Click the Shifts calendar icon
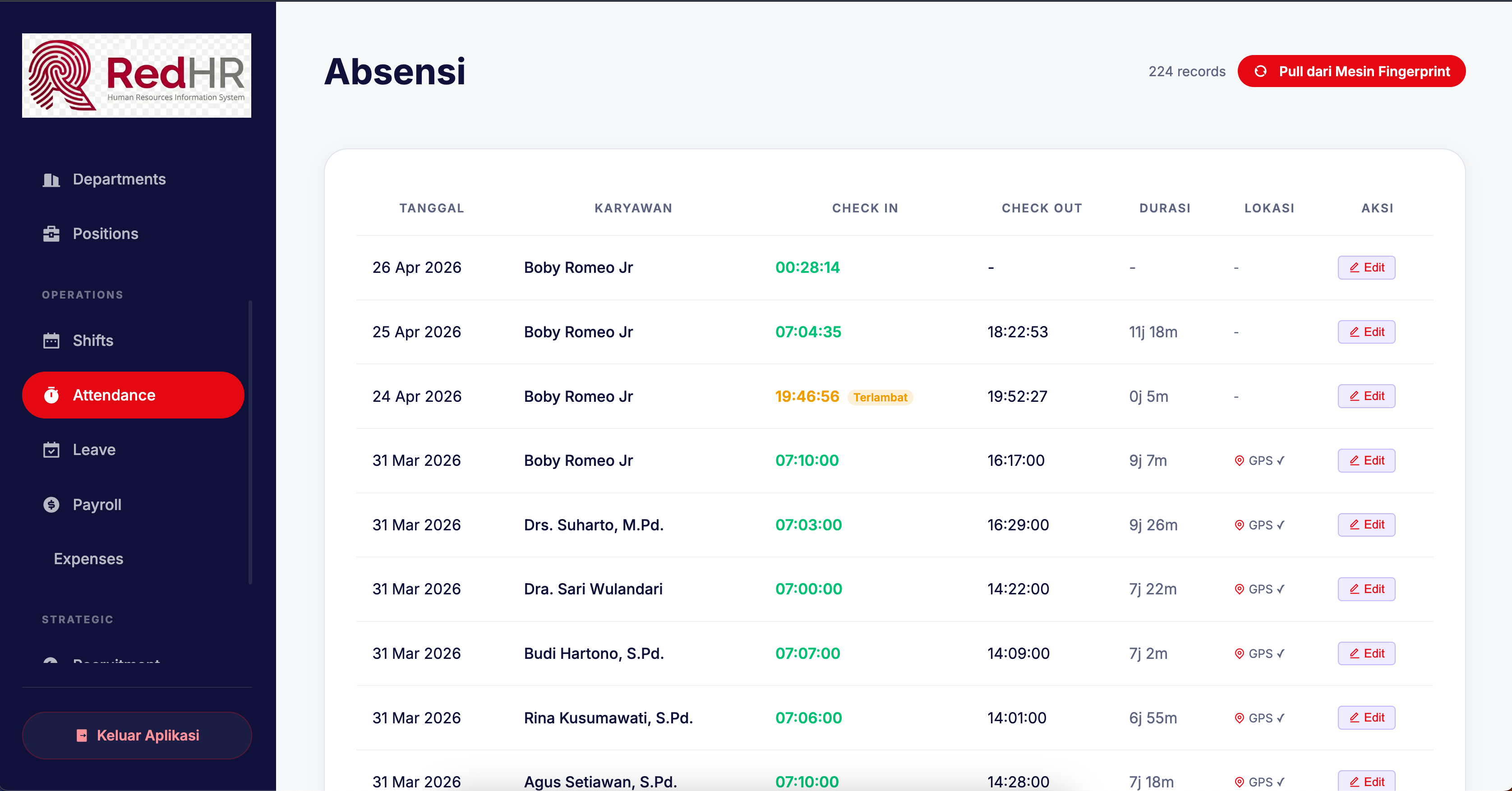The height and width of the screenshot is (791, 1512). (51, 341)
